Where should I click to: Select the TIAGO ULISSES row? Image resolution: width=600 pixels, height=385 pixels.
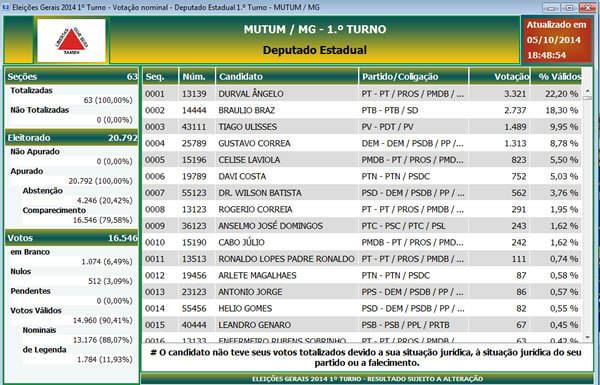coord(362,127)
